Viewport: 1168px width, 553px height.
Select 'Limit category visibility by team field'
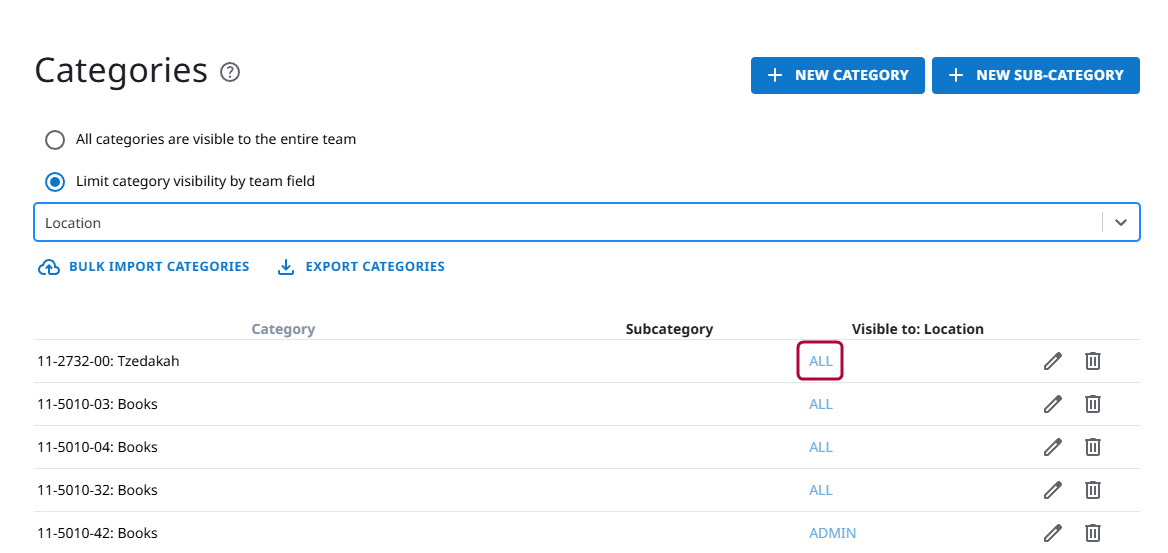tap(56, 182)
